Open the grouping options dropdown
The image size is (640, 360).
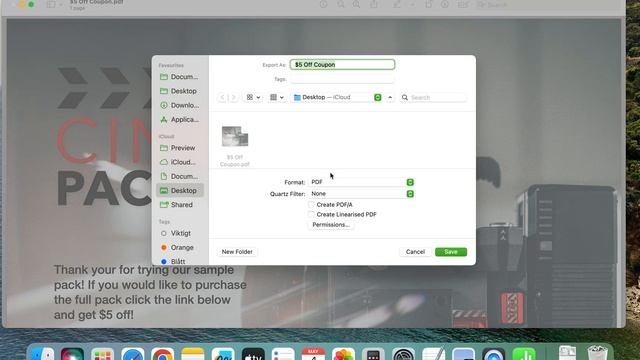277,97
